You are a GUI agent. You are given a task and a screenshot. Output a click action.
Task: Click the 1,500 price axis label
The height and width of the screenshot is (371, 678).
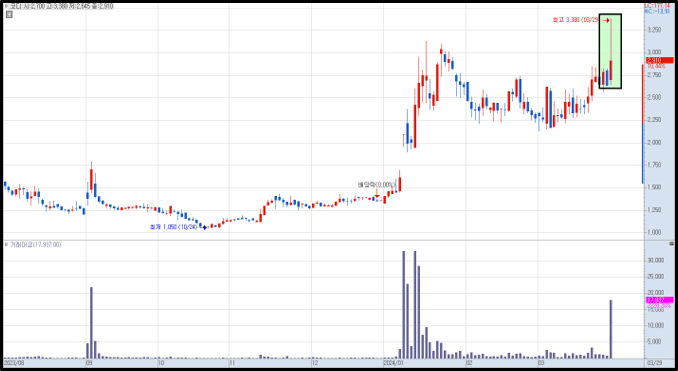tap(654, 187)
